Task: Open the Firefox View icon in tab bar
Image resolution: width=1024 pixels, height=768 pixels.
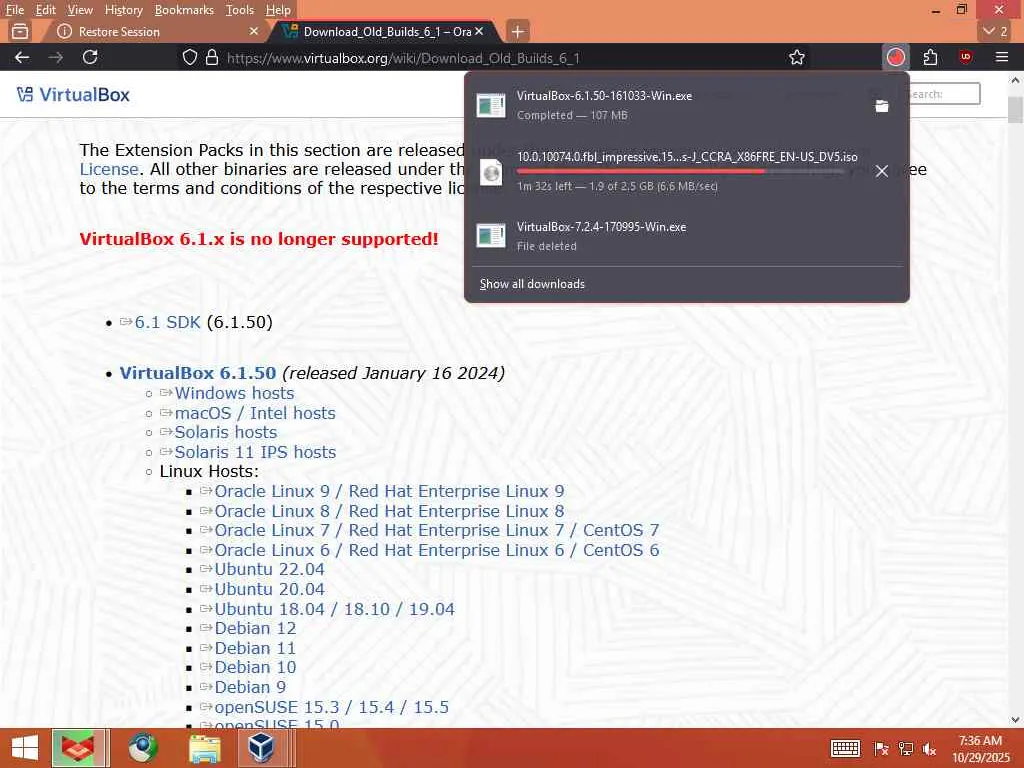Action: point(20,31)
